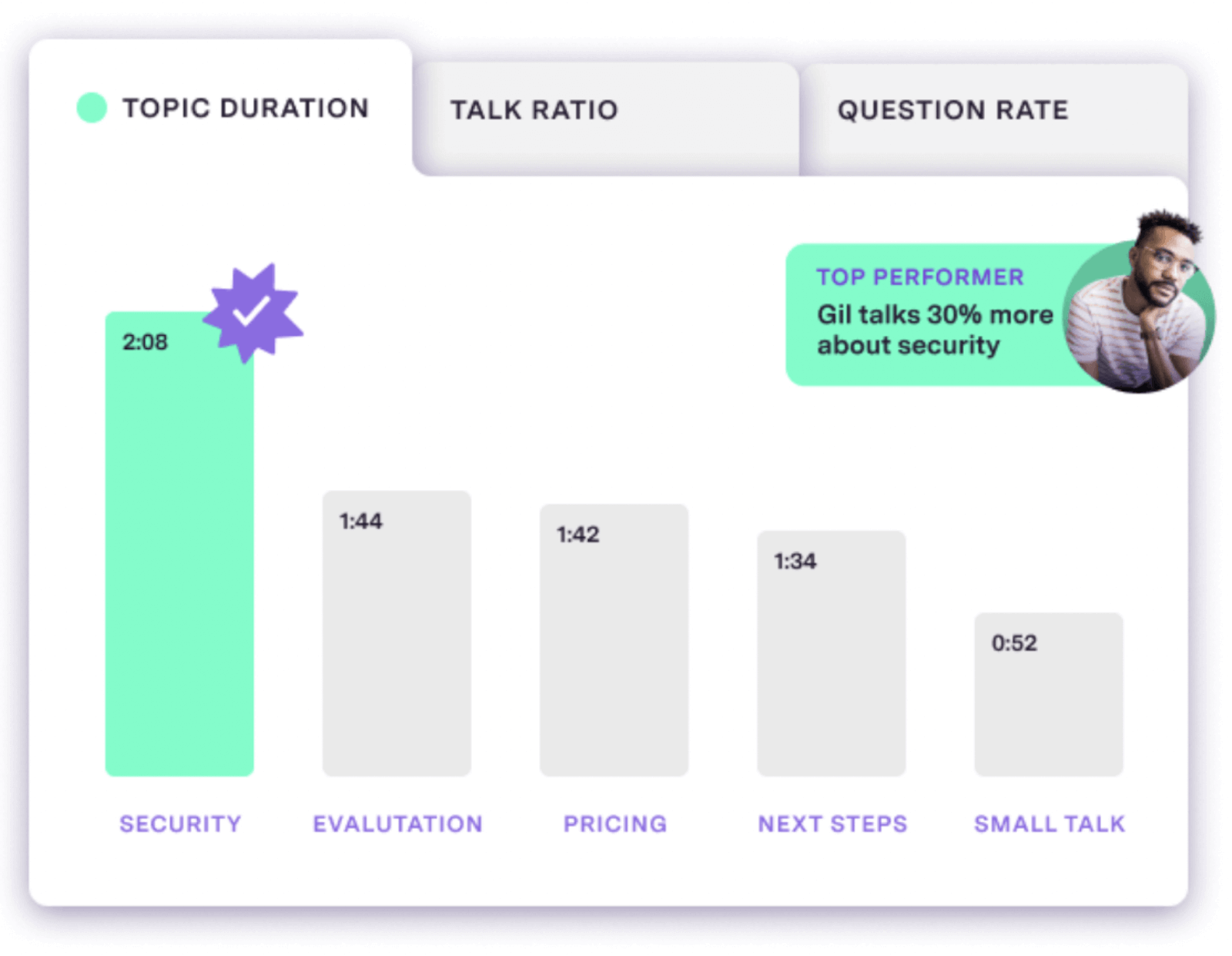
Task: Select the Pricing bar showing 1:42
Action: click(x=615, y=639)
